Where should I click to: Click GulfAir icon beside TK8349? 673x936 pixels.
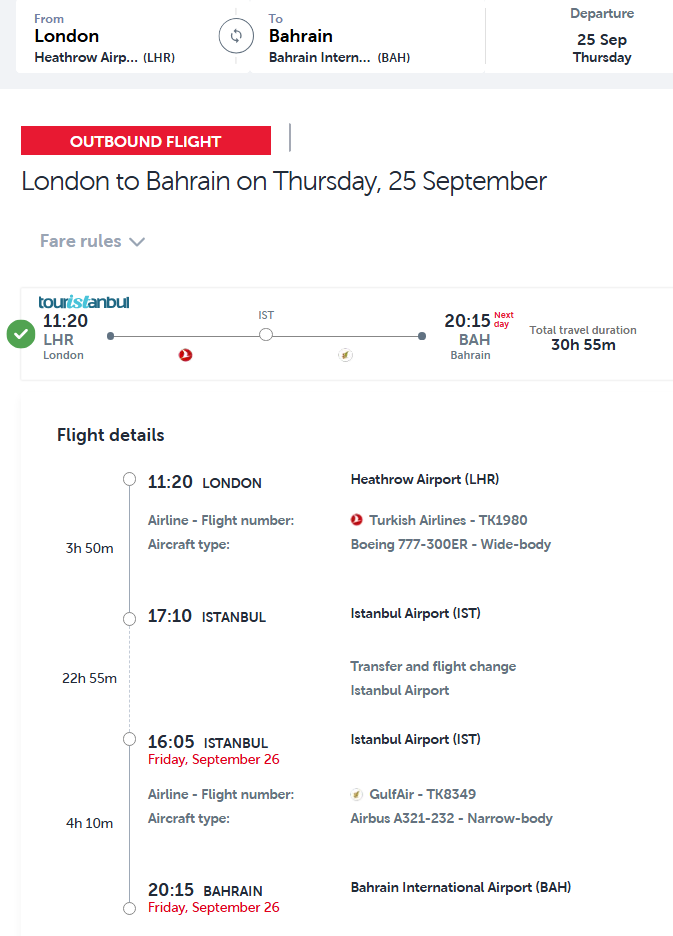point(357,795)
